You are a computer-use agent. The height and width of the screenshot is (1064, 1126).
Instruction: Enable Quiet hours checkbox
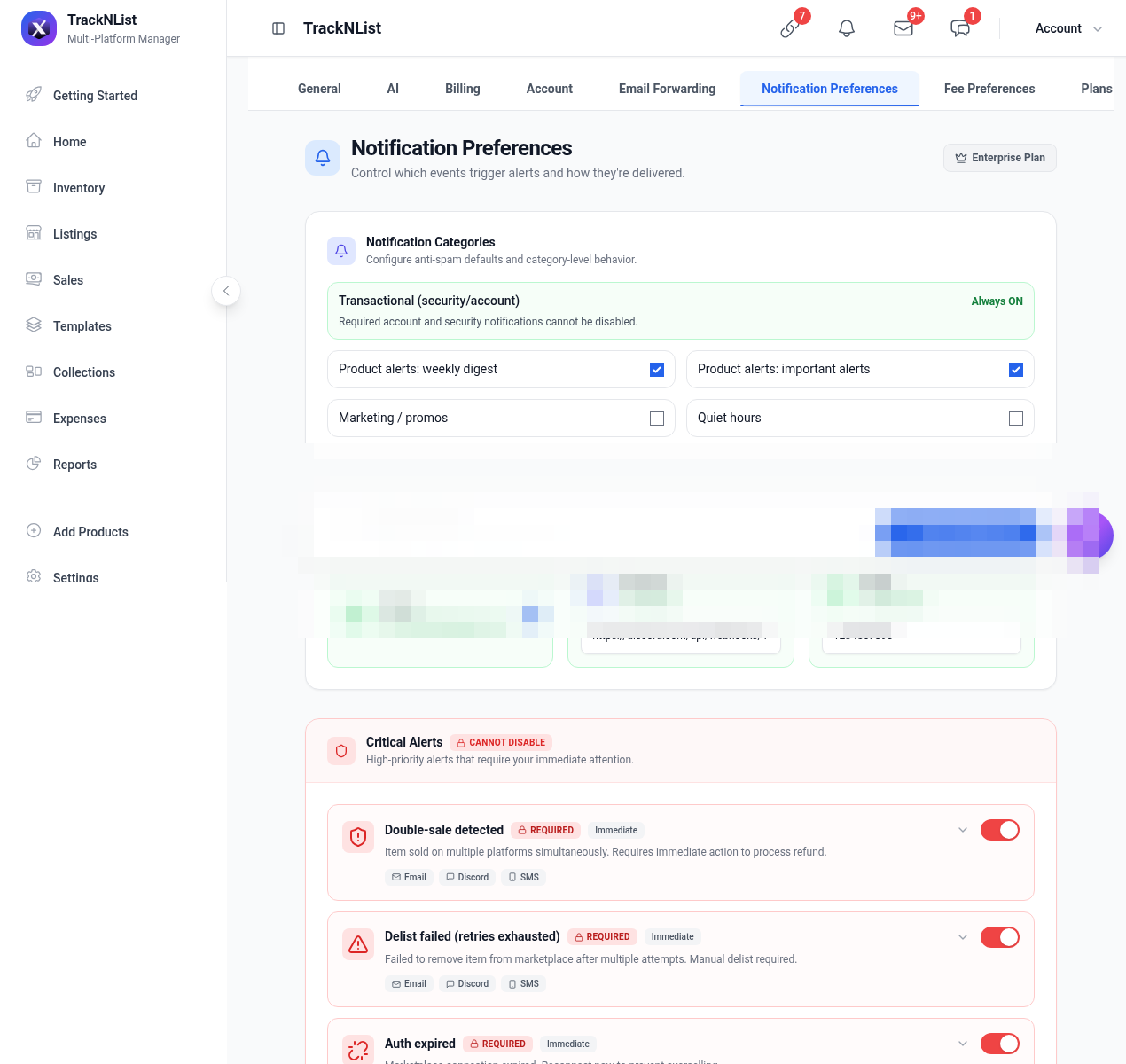tap(1016, 419)
